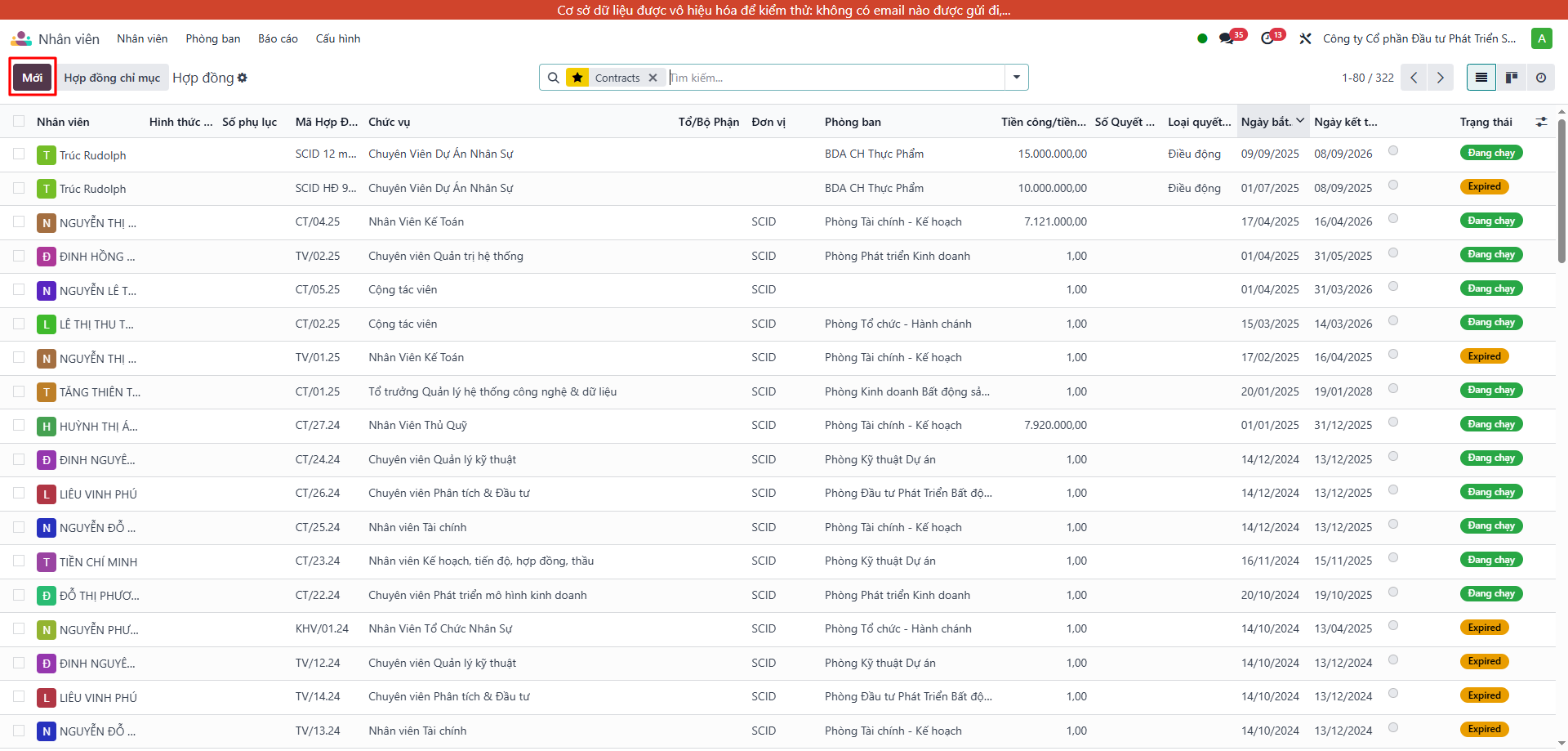This screenshot has height=751, width=1568.
Task: Select checkbox for KHV/01.24 row
Action: (x=19, y=628)
